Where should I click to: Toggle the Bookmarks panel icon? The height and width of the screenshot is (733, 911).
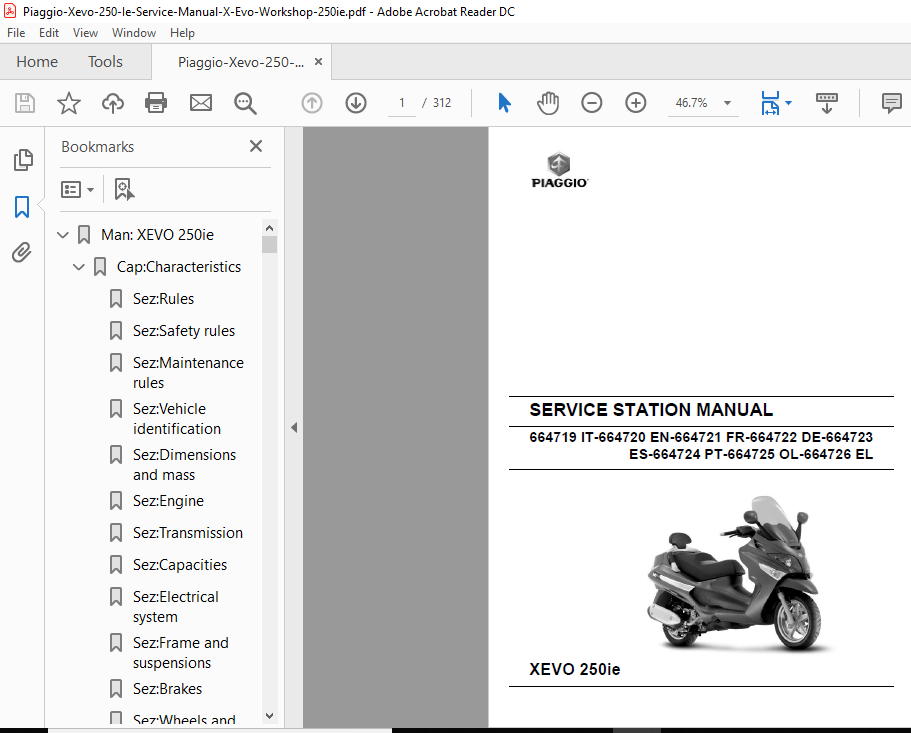(22, 206)
